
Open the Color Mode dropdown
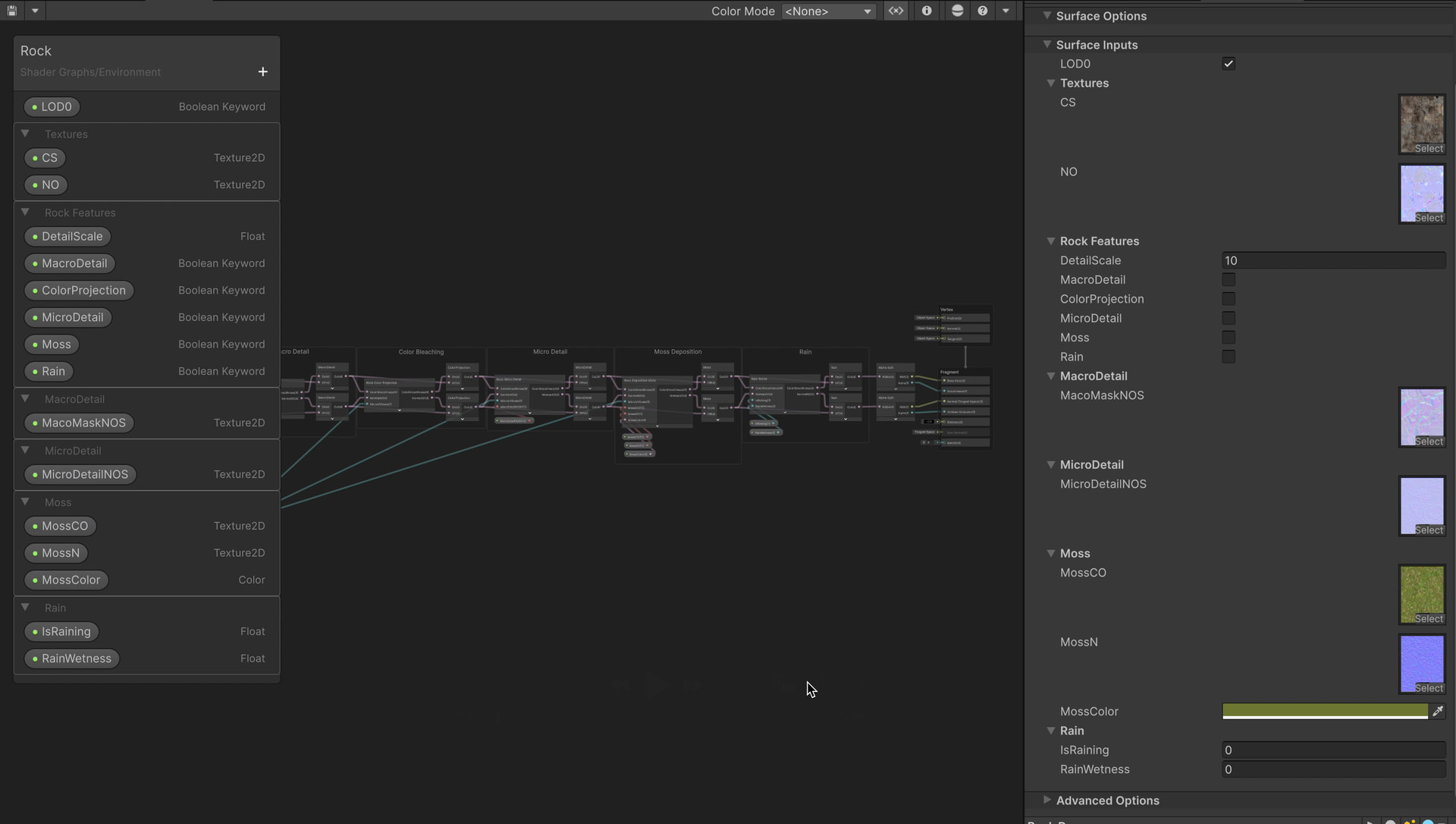coord(828,11)
